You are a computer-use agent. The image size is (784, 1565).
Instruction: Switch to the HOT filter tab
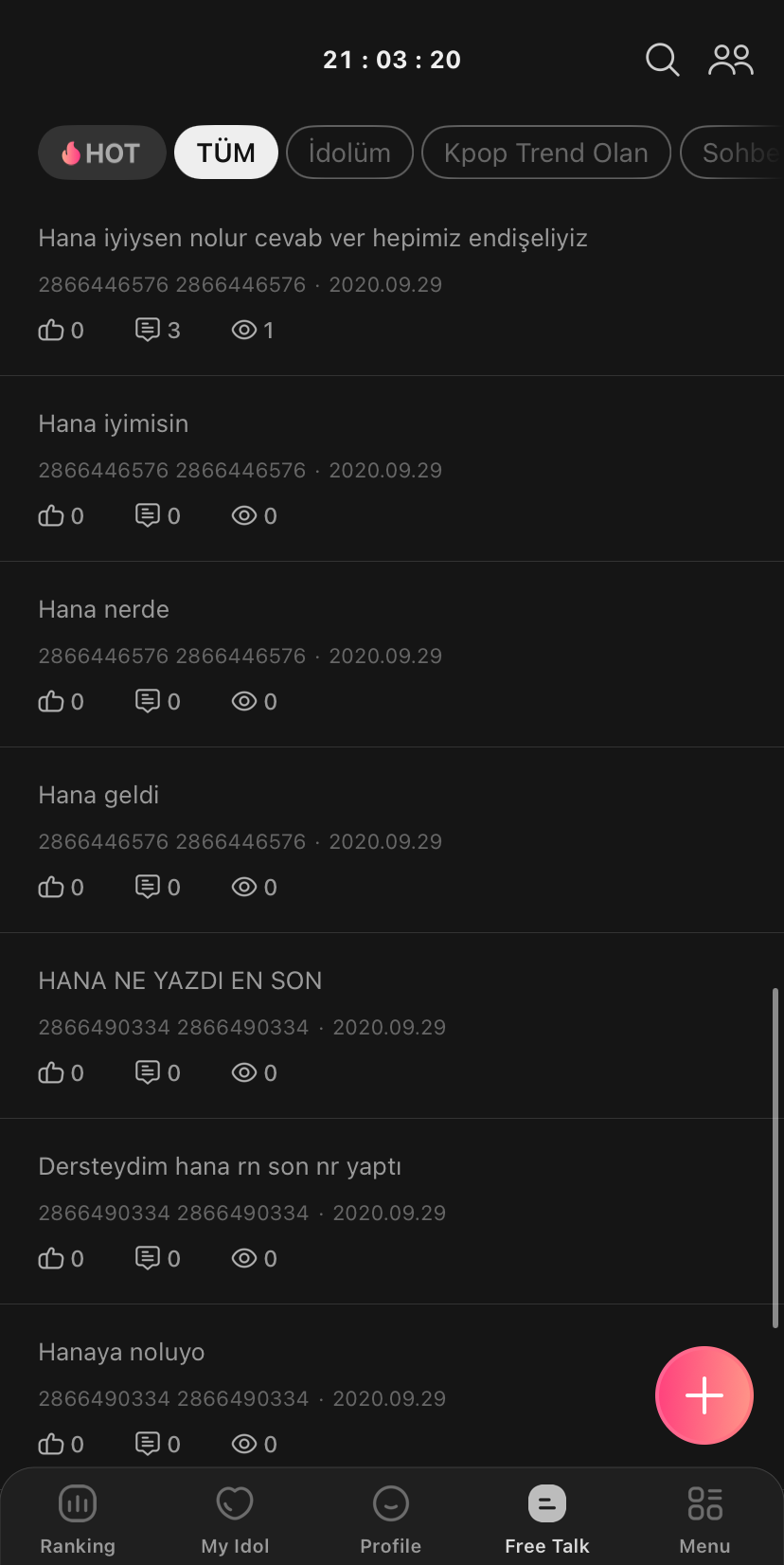tap(102, 153)
